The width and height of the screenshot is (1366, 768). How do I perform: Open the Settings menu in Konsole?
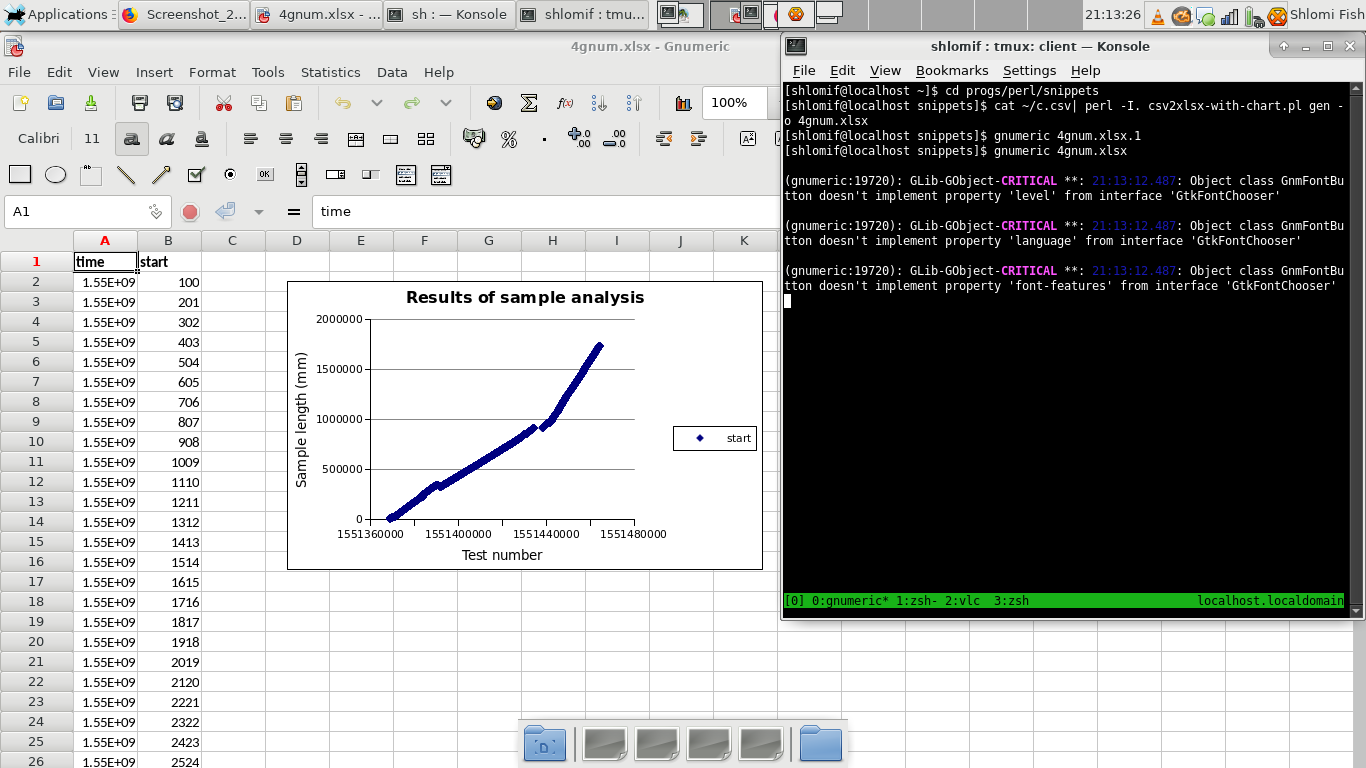(x=1029, y=70)
